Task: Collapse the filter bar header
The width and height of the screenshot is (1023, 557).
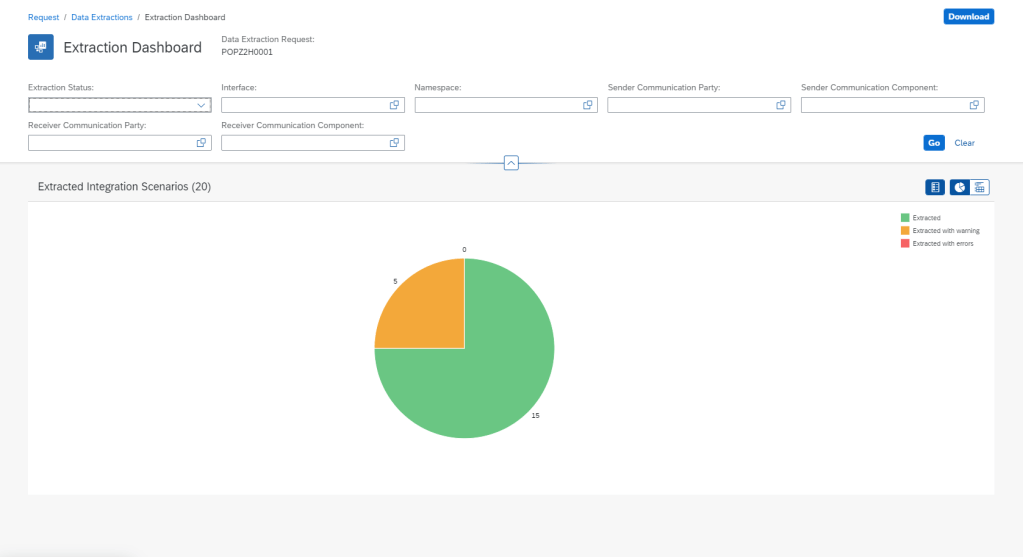Action: (x=511, y=163)
